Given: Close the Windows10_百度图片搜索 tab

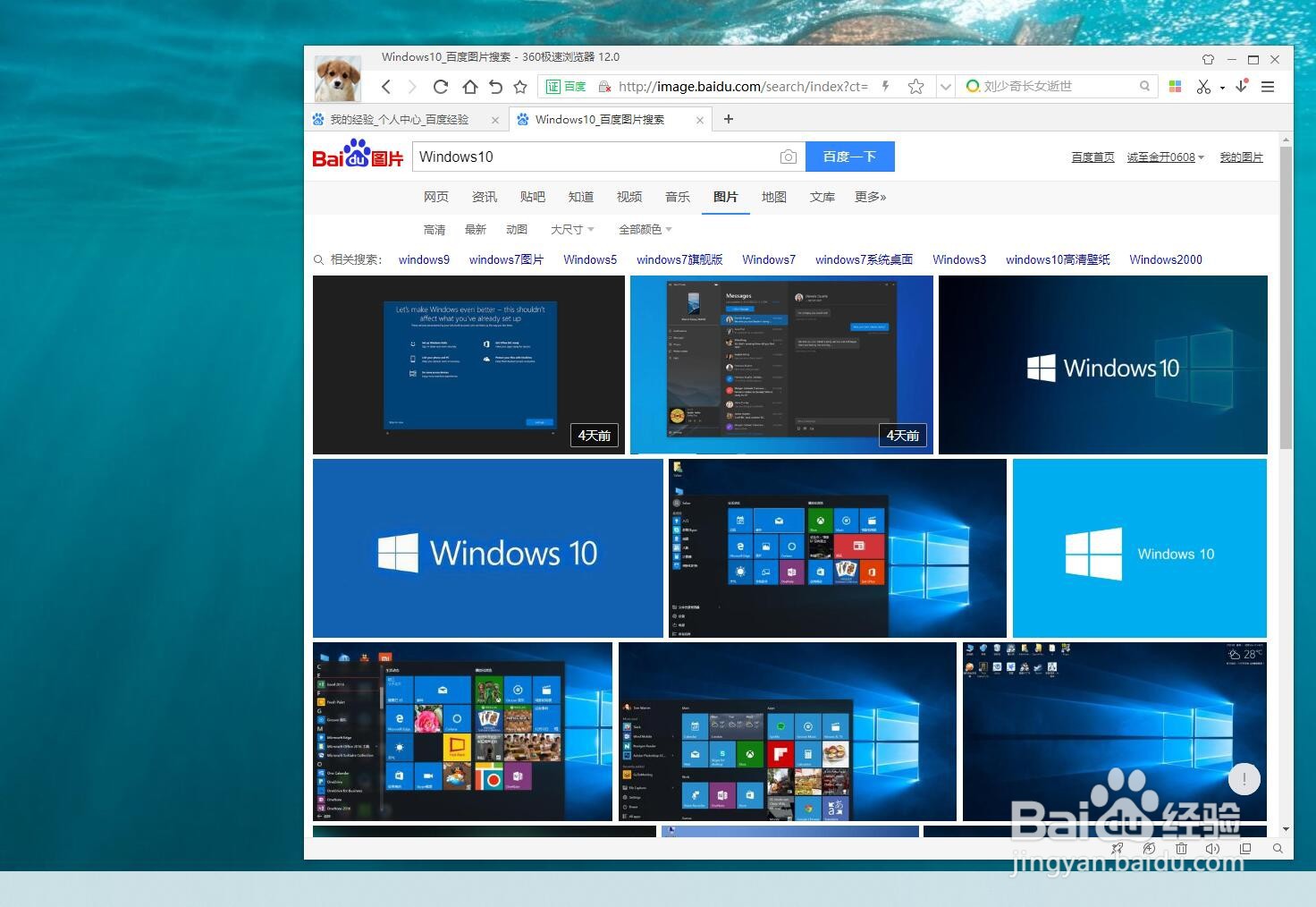Looking at the screenshot, I should 700,120.
